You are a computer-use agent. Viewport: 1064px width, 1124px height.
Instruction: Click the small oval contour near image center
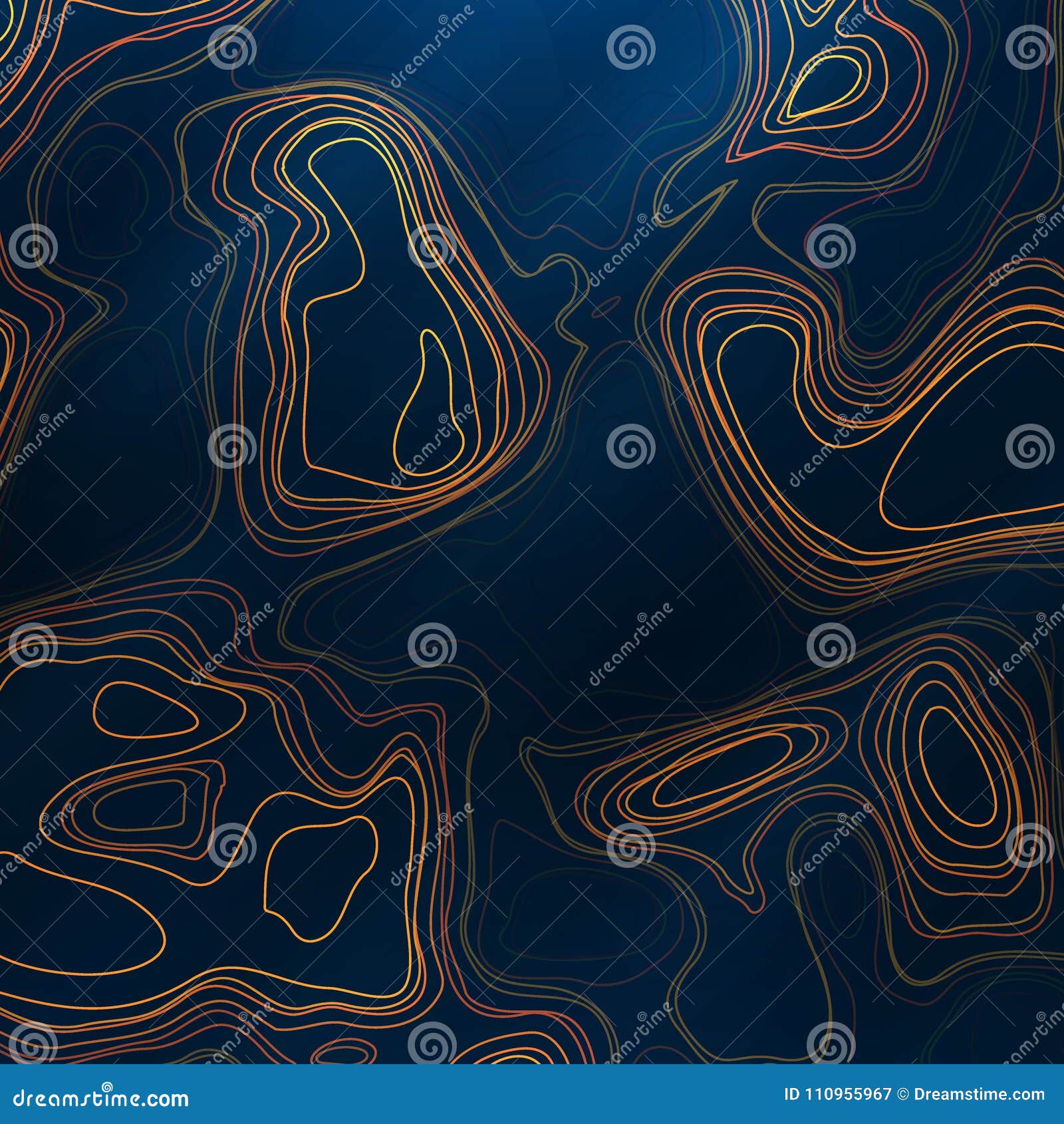tap(605, 306)
